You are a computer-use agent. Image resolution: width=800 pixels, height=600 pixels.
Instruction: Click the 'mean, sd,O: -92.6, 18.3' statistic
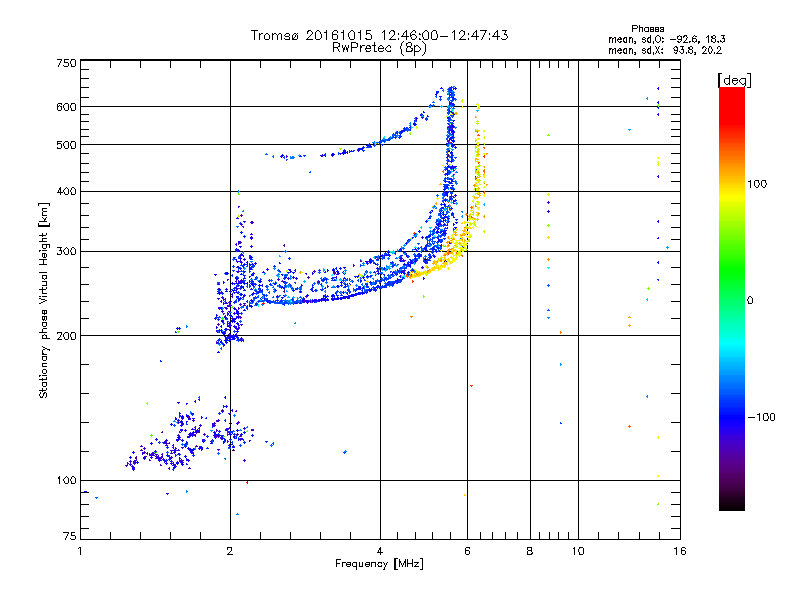pos(667,39)
